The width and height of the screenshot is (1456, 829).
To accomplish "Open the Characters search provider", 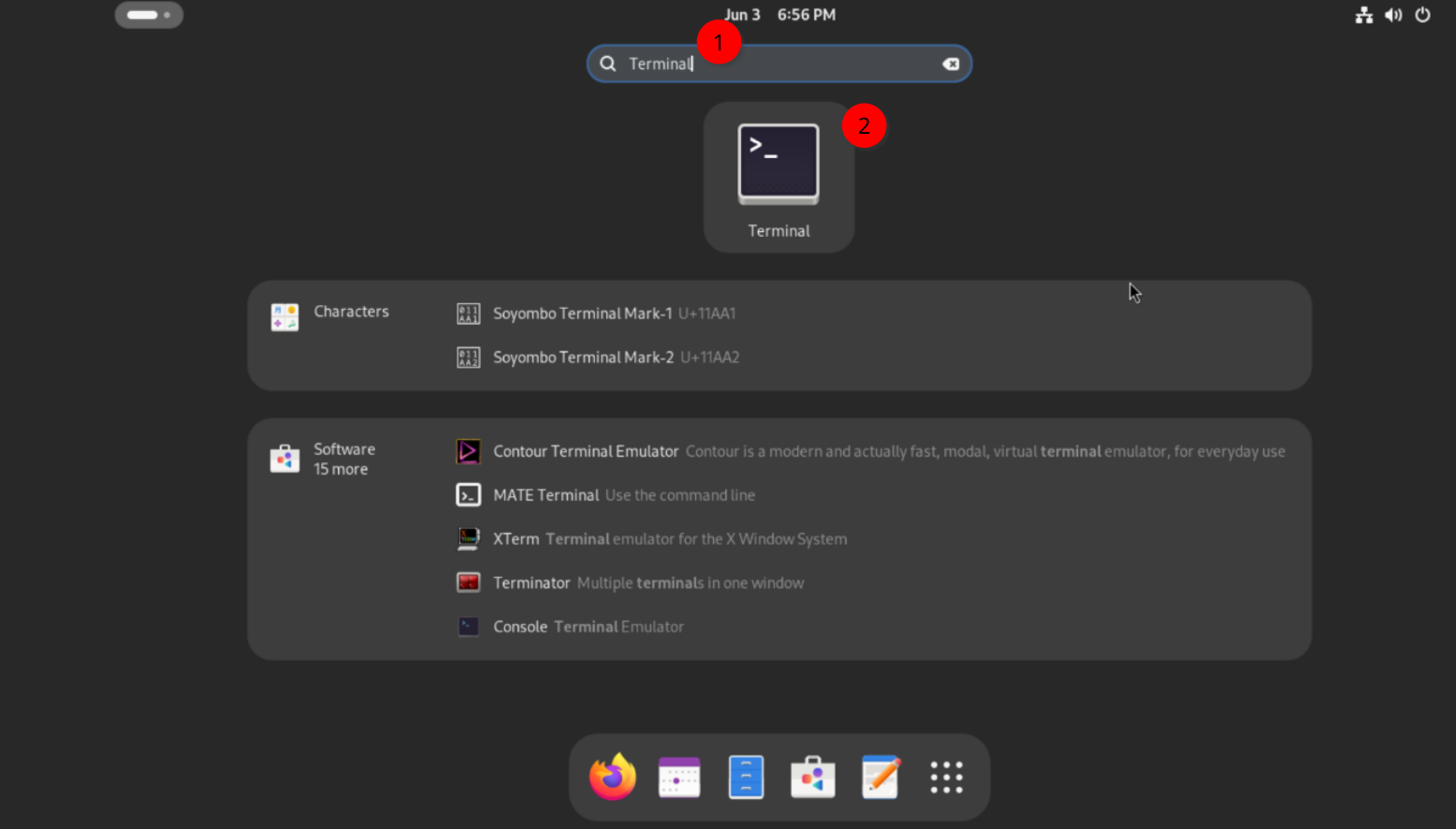I will (329, 315).
